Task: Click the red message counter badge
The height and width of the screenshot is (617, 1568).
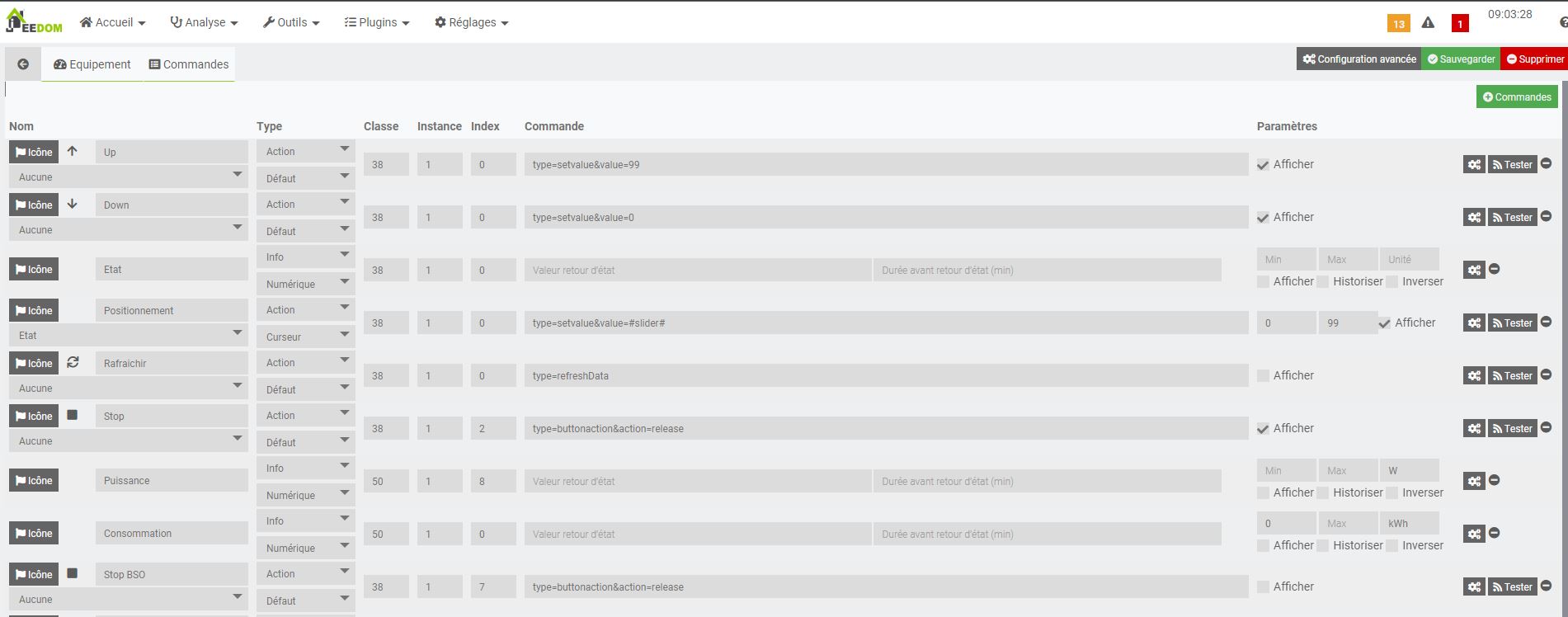Action: pos(1459,24)
